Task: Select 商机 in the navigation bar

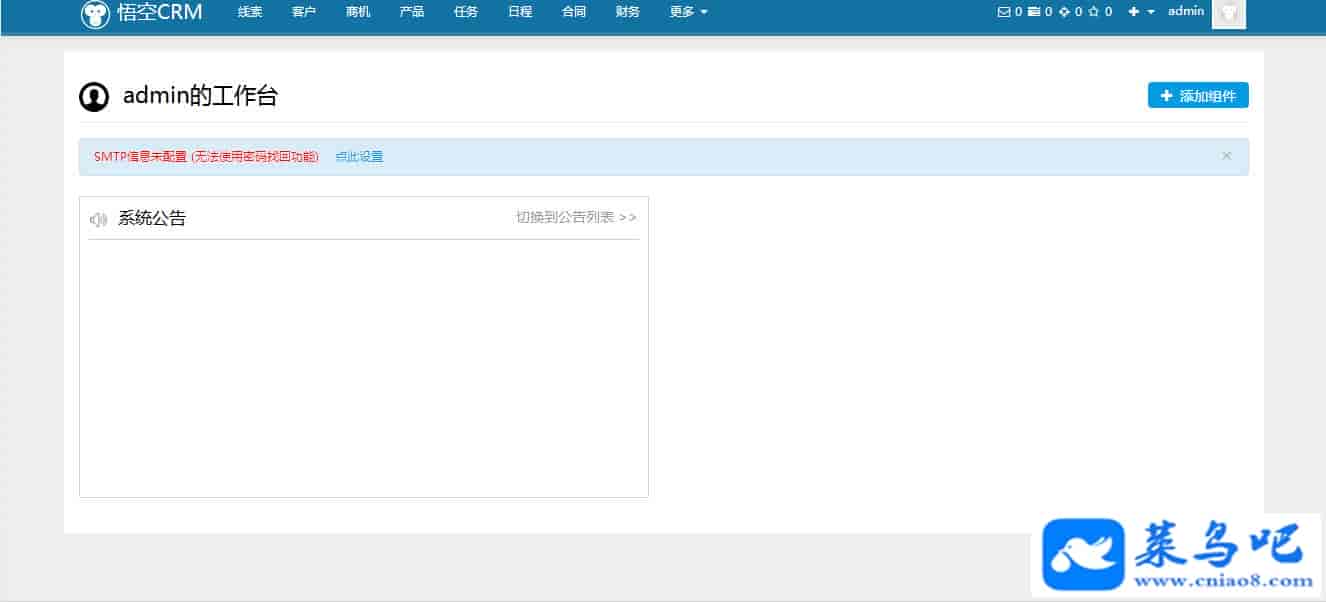Action: [358, 12]
